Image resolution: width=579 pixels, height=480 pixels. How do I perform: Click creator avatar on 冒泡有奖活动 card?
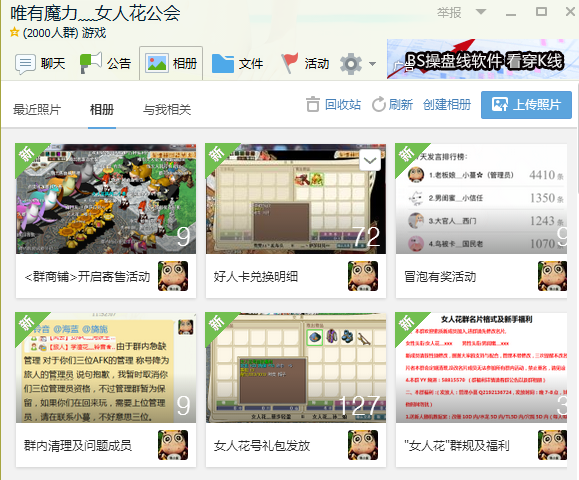pyautogui.click(x=552, y=276)
